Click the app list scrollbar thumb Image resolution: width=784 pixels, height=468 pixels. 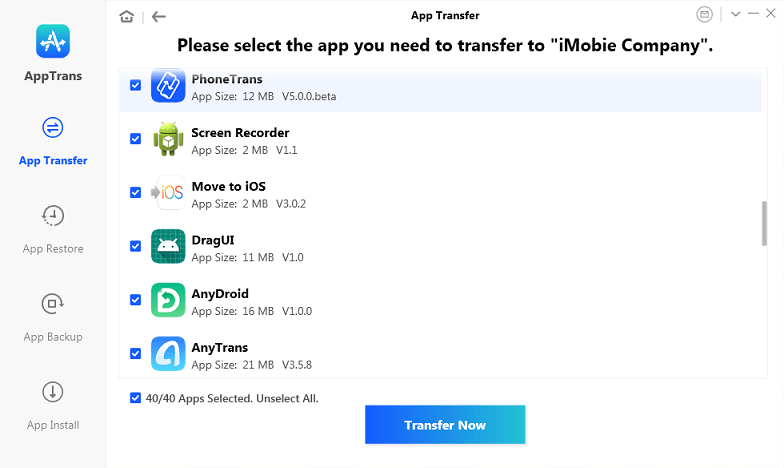click(x=764, y=224)
